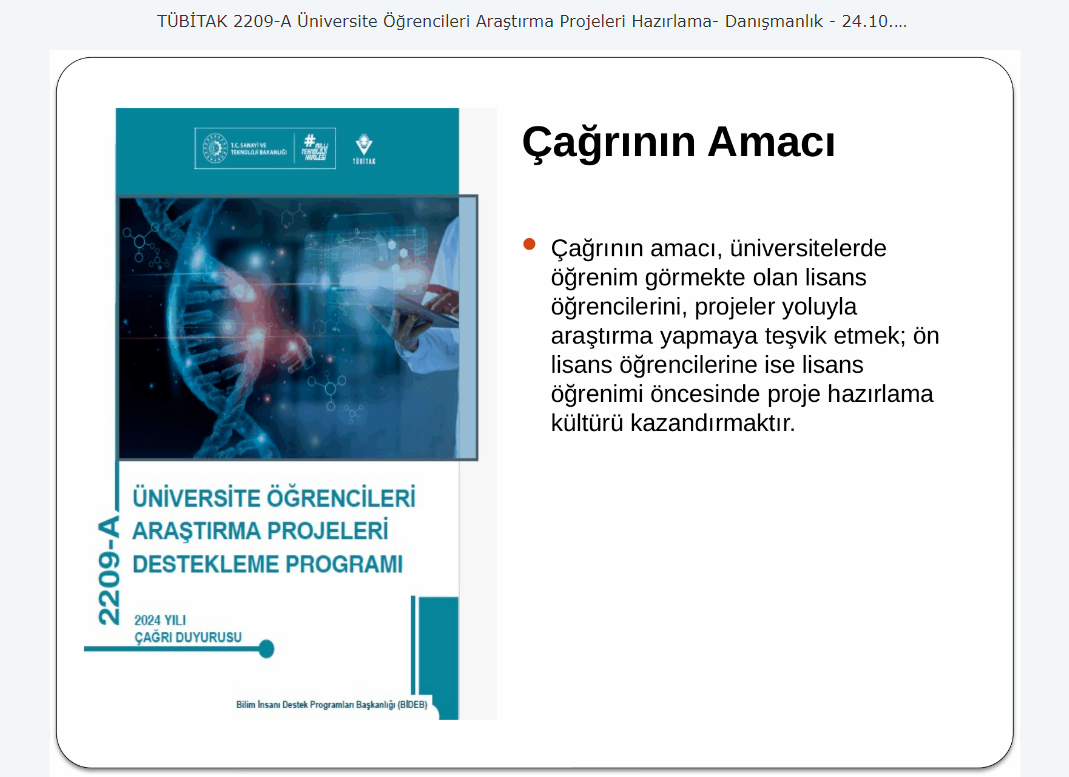The width and height of the screenshot is (1069, 777).
Task: Click the TÜBİTAK logo on the cover
Action: click(x=364, y=149)
